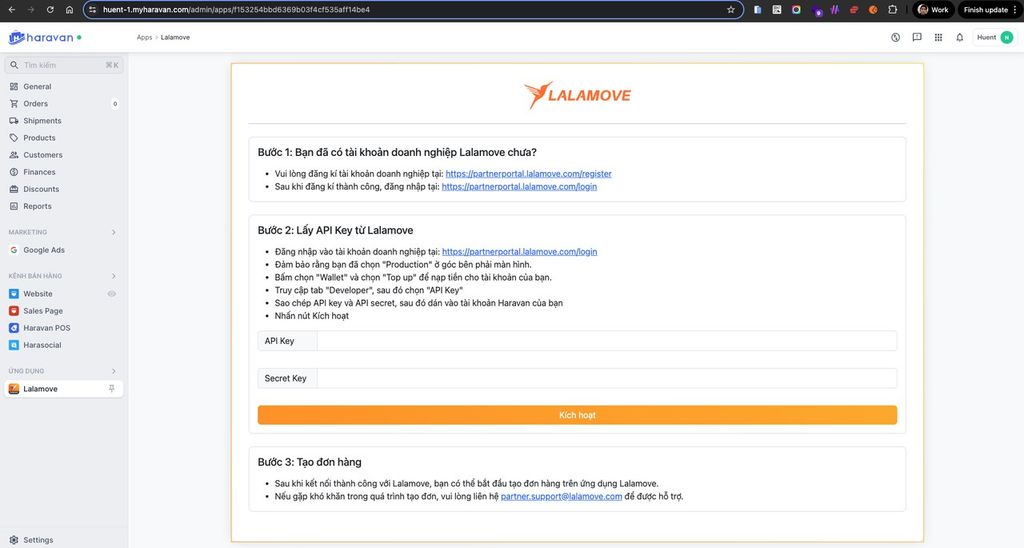Toggle the Website eye visibility icon
The width and height of the screenshot is (1024, 548).
pos(112,294)
